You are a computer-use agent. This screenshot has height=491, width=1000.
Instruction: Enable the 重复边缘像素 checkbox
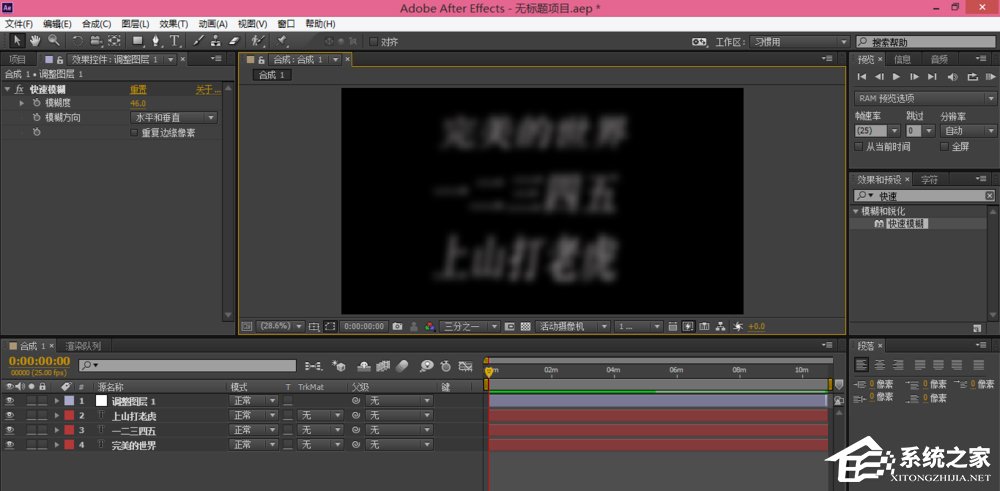click(x=135, y=132)
